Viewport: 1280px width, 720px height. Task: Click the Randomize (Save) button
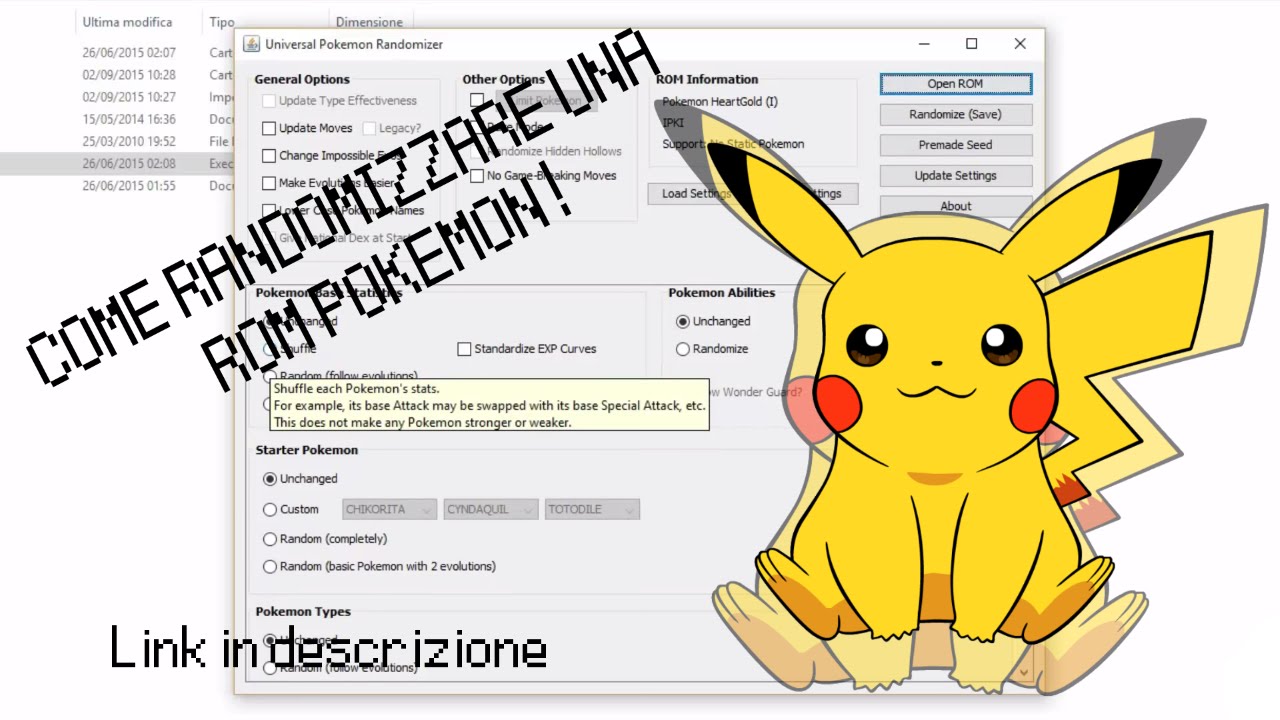pyautogui.click(x=955, y=114)
